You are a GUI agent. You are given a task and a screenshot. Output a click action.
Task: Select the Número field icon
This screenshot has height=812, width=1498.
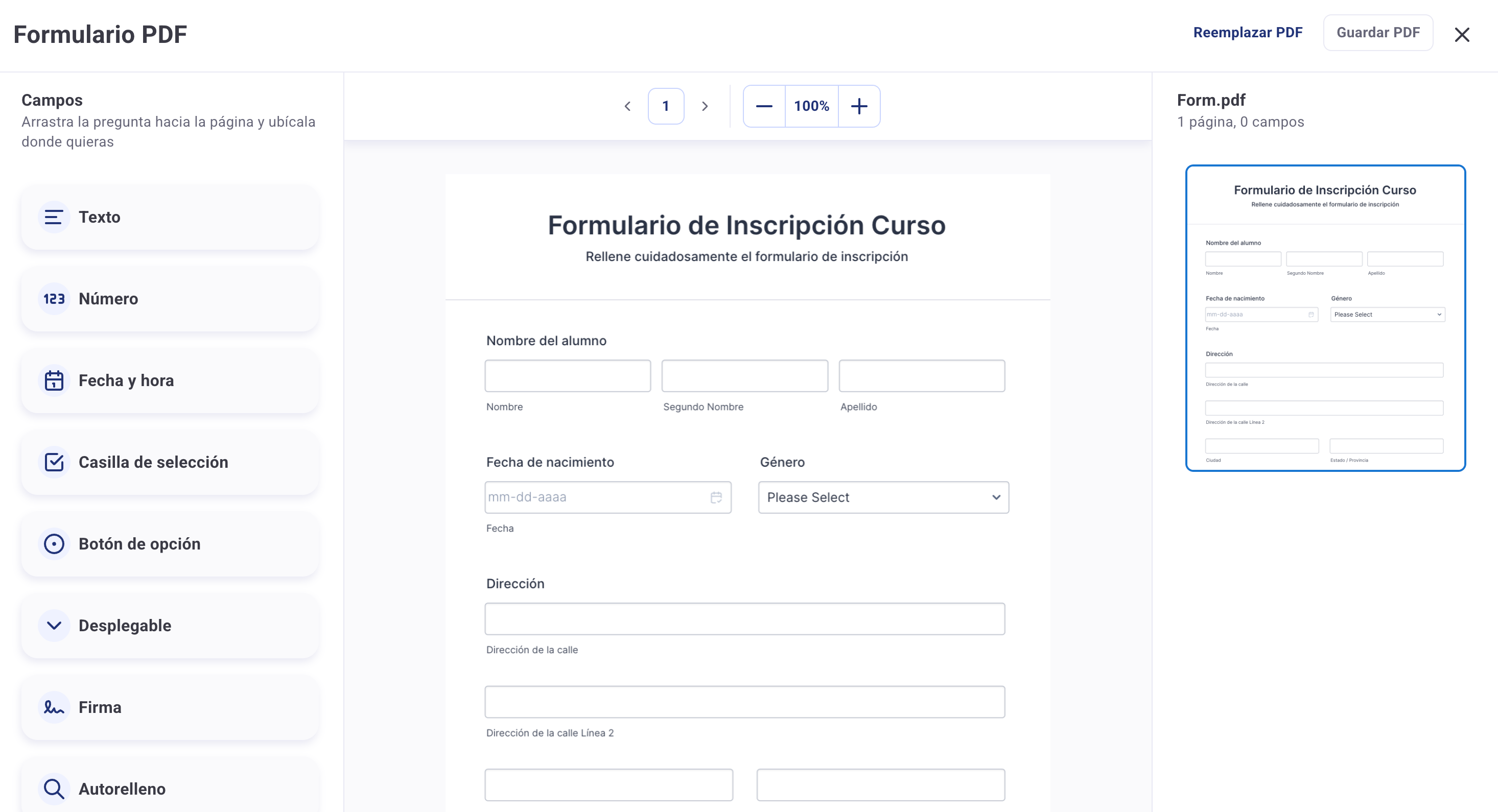[54, 299]
